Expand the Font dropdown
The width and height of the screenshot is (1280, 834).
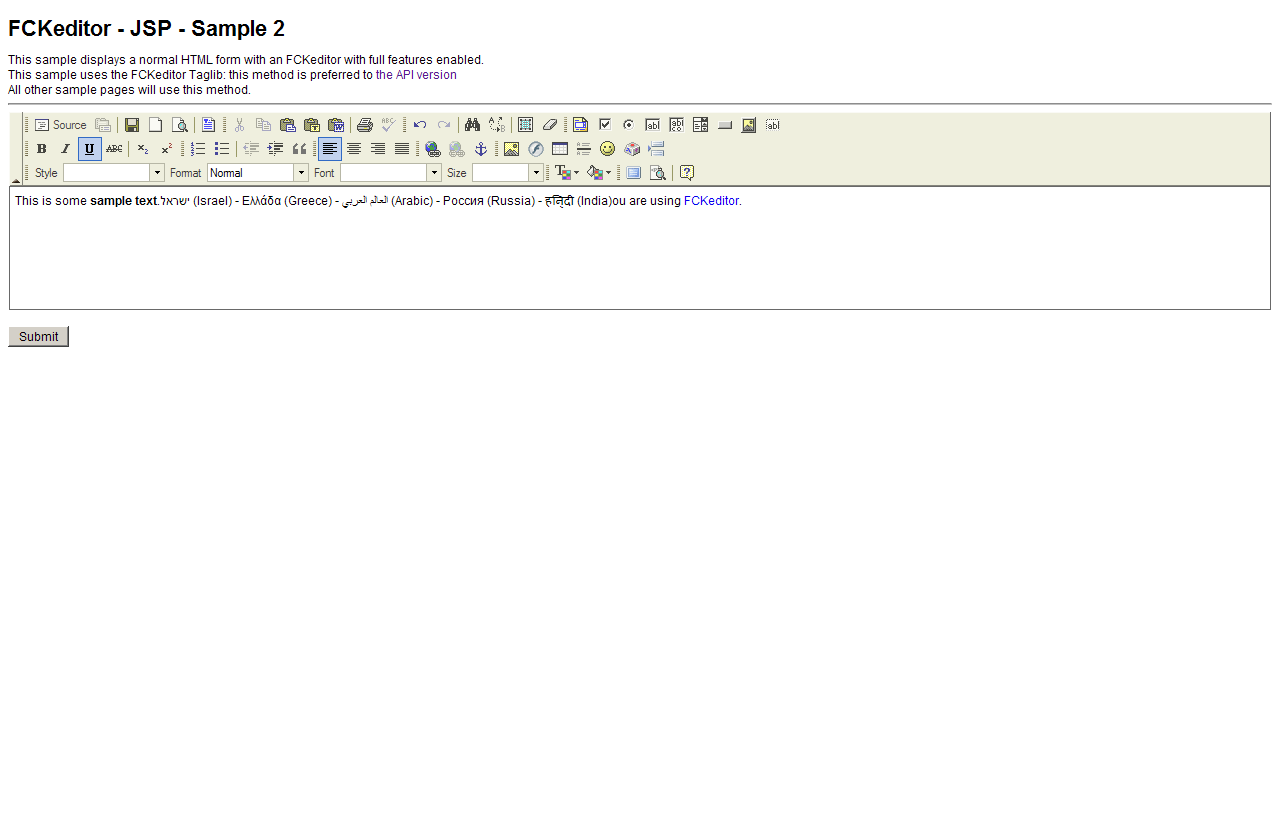[x=434, y=173]
